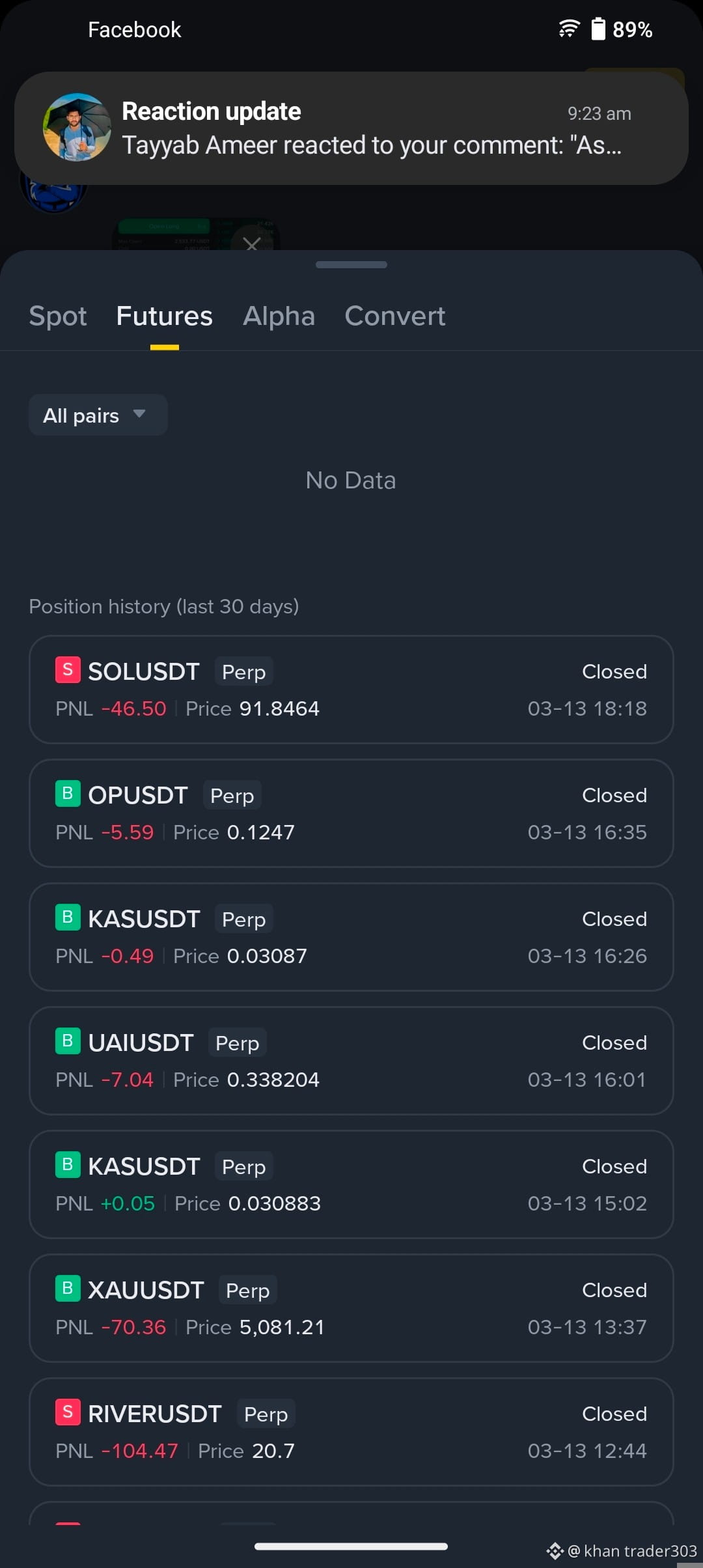The image size is (703, 1568).
Task: Open the Alpha tab
Action: (279, 316)
